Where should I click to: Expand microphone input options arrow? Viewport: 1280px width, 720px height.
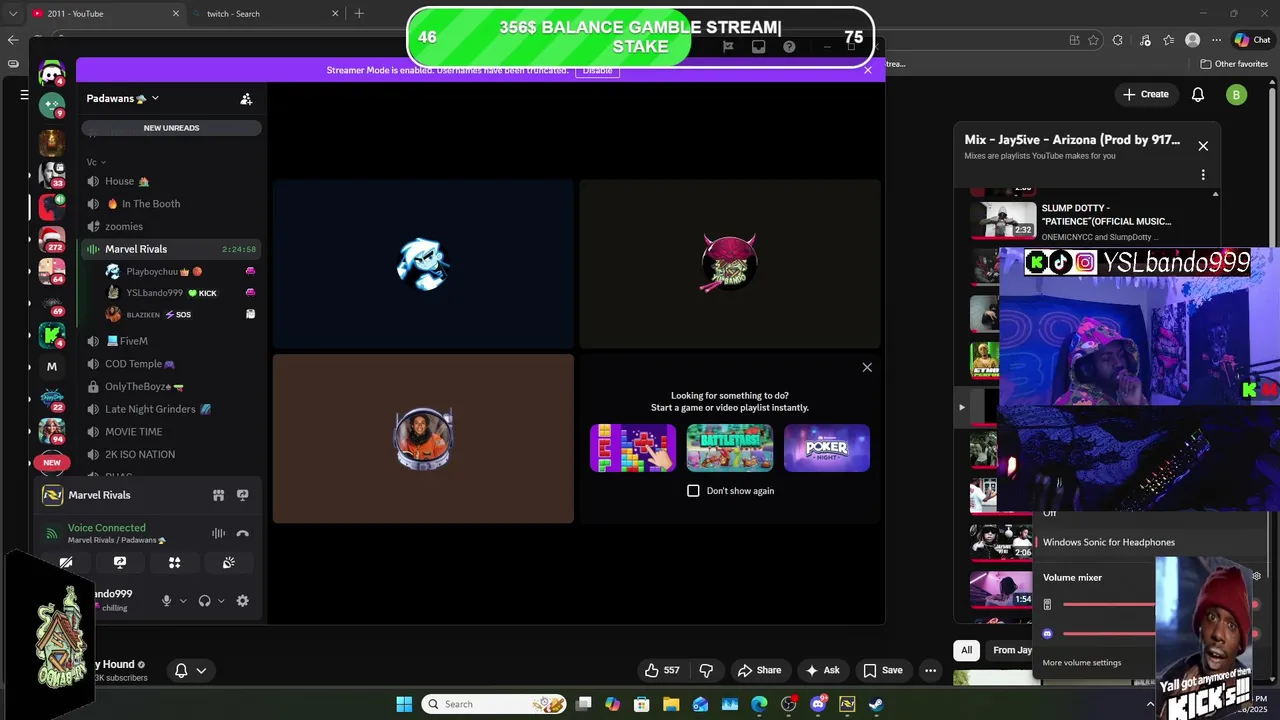(183, 601)
